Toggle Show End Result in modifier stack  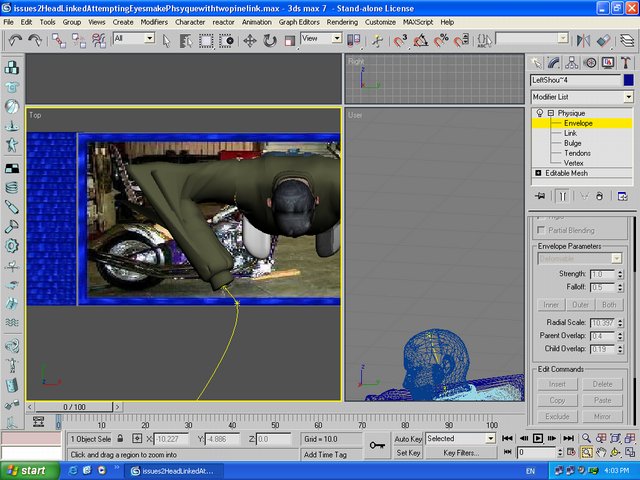pyautogui.click(x=563, y=196)
